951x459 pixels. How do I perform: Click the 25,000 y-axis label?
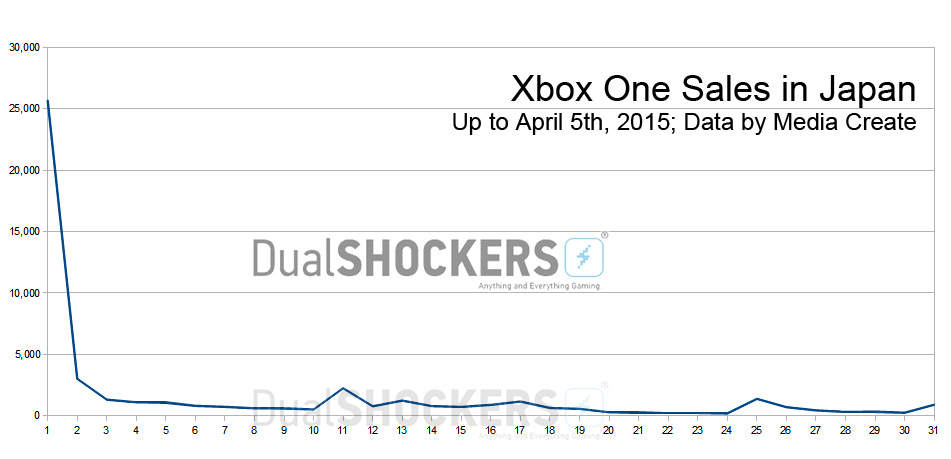[x=25, y=109]
